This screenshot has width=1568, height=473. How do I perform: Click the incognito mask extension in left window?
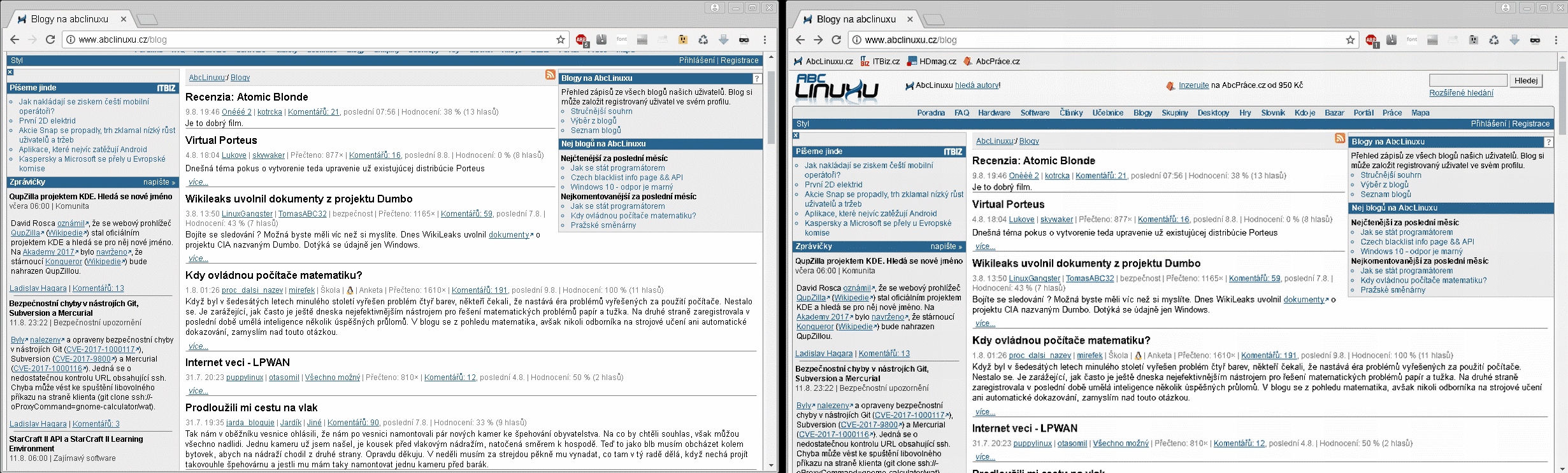(744, 39)
